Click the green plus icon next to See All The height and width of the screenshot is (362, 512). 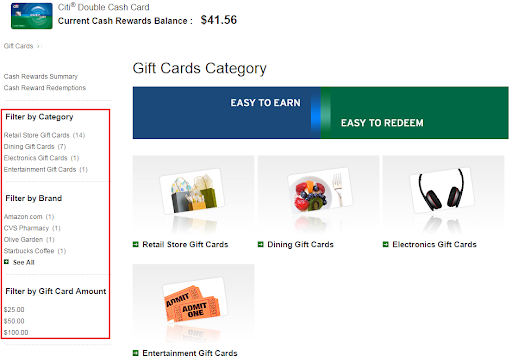tap(6, 262)
